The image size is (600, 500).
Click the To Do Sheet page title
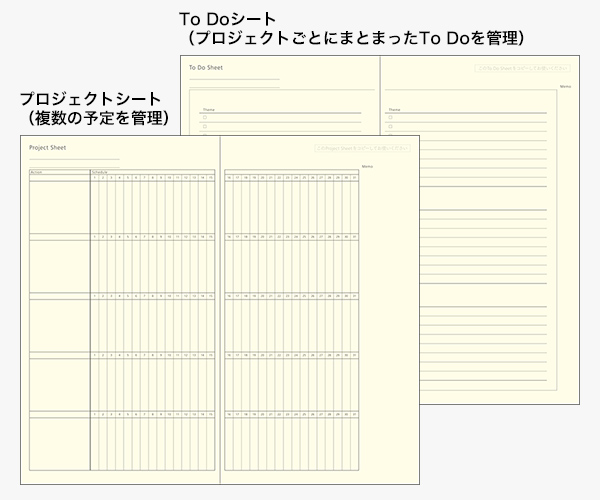pos(208,68)
